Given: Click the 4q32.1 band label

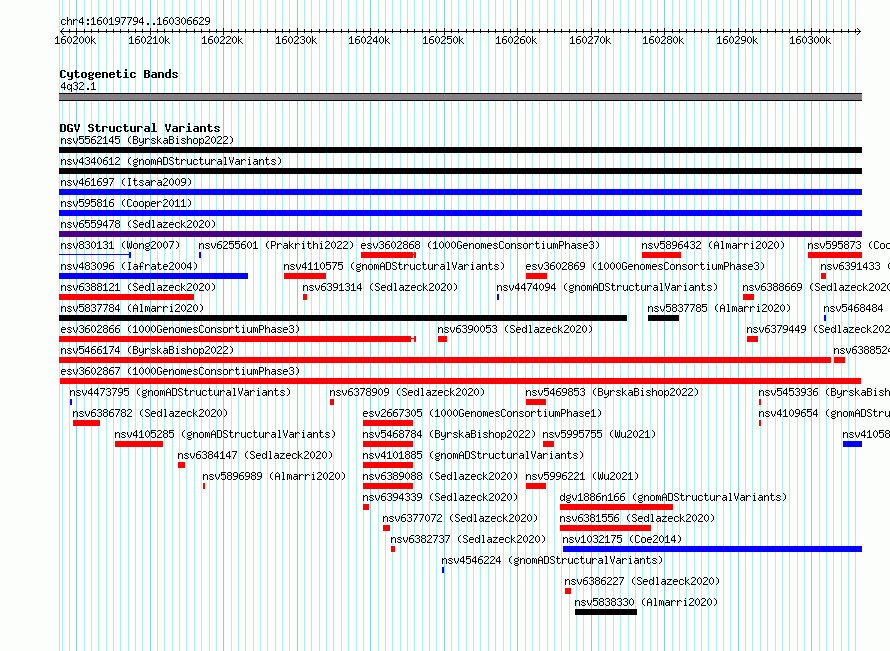Looking at the screenshot, I should 78,86.
